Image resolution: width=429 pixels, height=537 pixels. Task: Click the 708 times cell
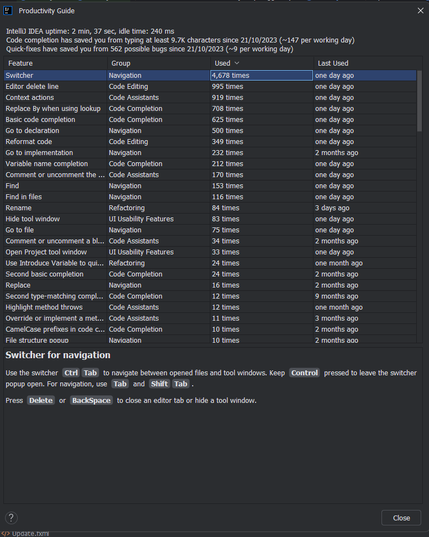pyautogui.click(x=261, y=109)
